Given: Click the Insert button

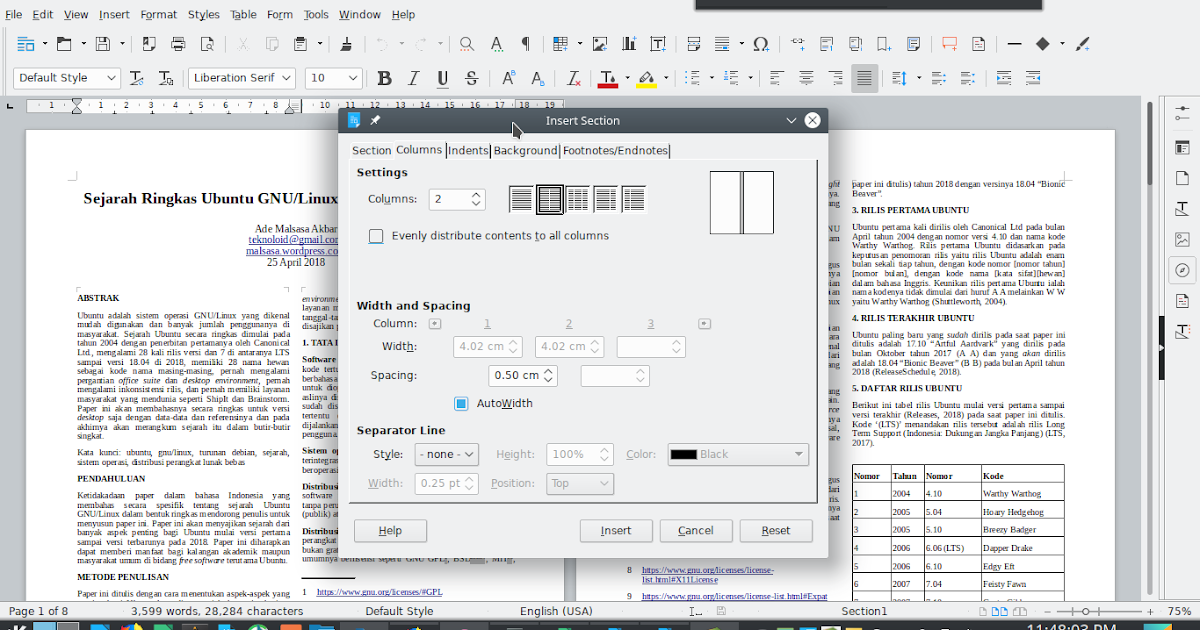Looking at the screenshot, I should pyautogui.click(x=616, y=531).
